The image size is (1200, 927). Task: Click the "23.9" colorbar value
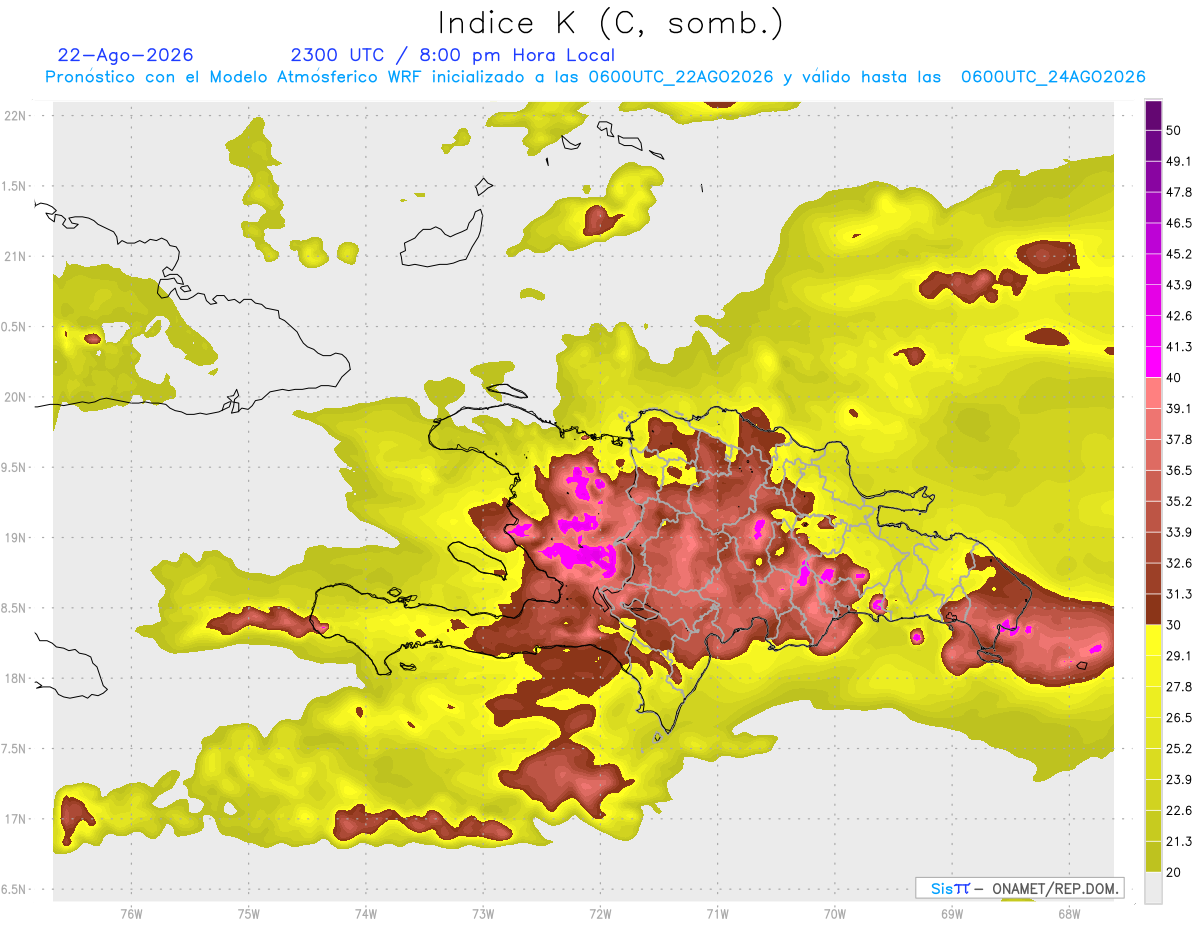click(1179, 780)
